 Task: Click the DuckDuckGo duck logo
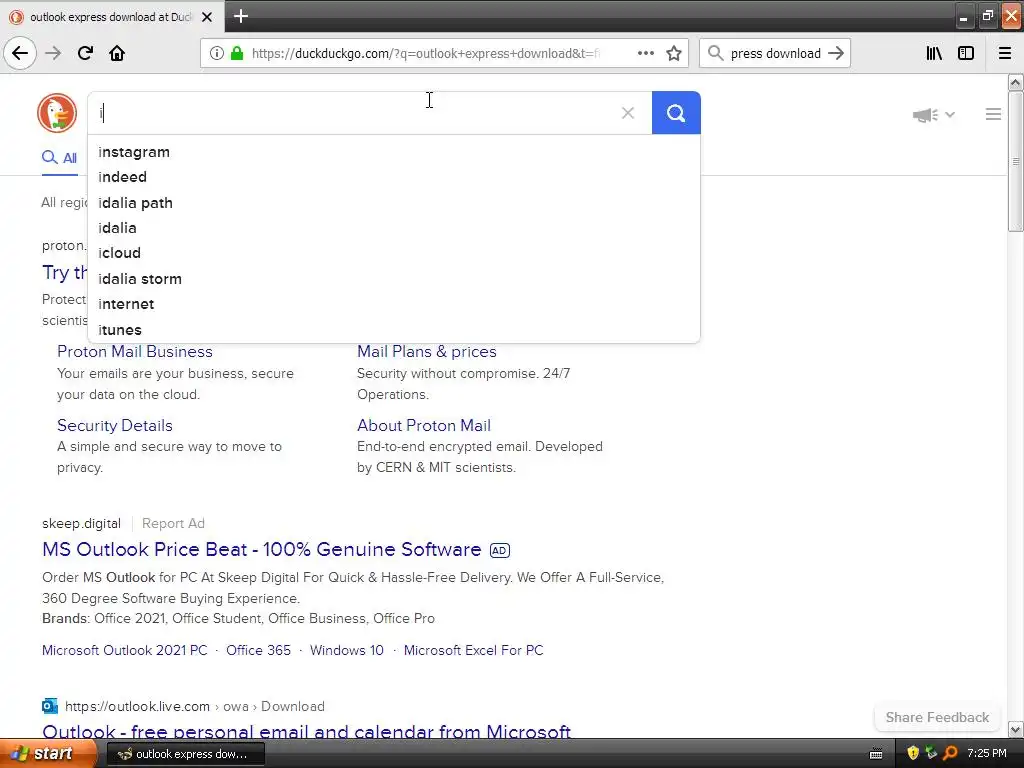[x=57, y=113]
